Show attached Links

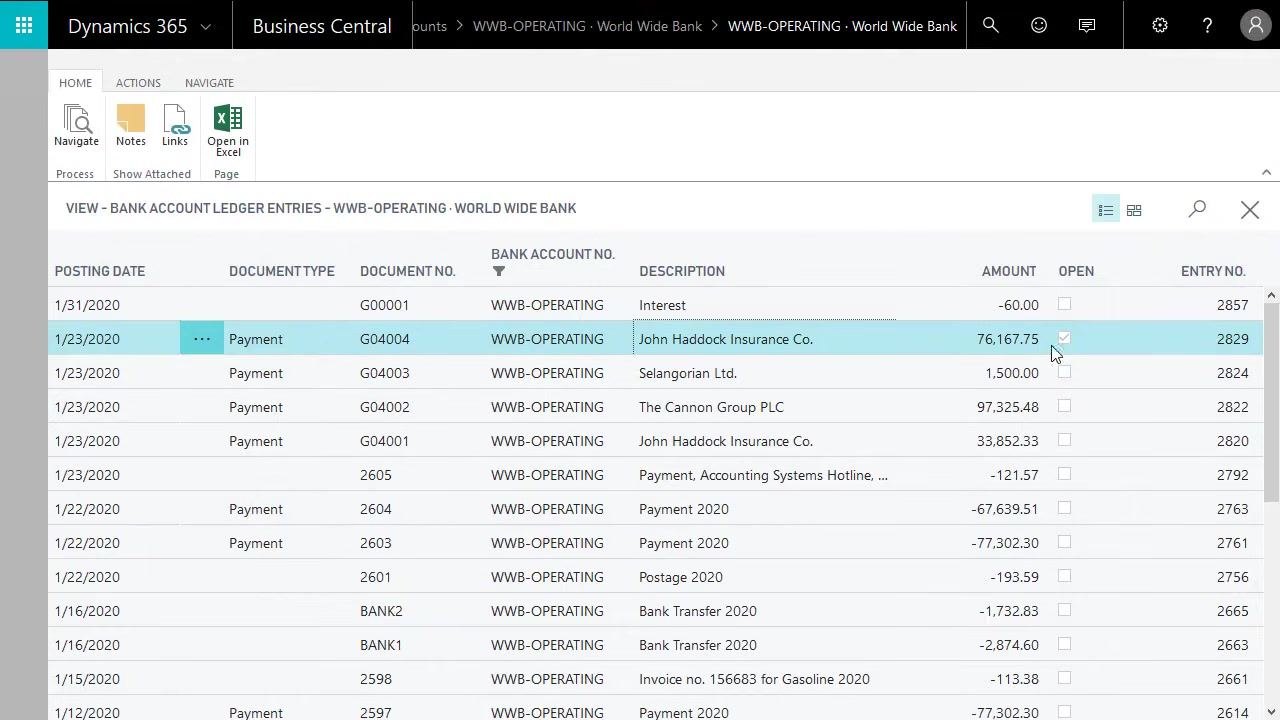(x=175, y=126)
